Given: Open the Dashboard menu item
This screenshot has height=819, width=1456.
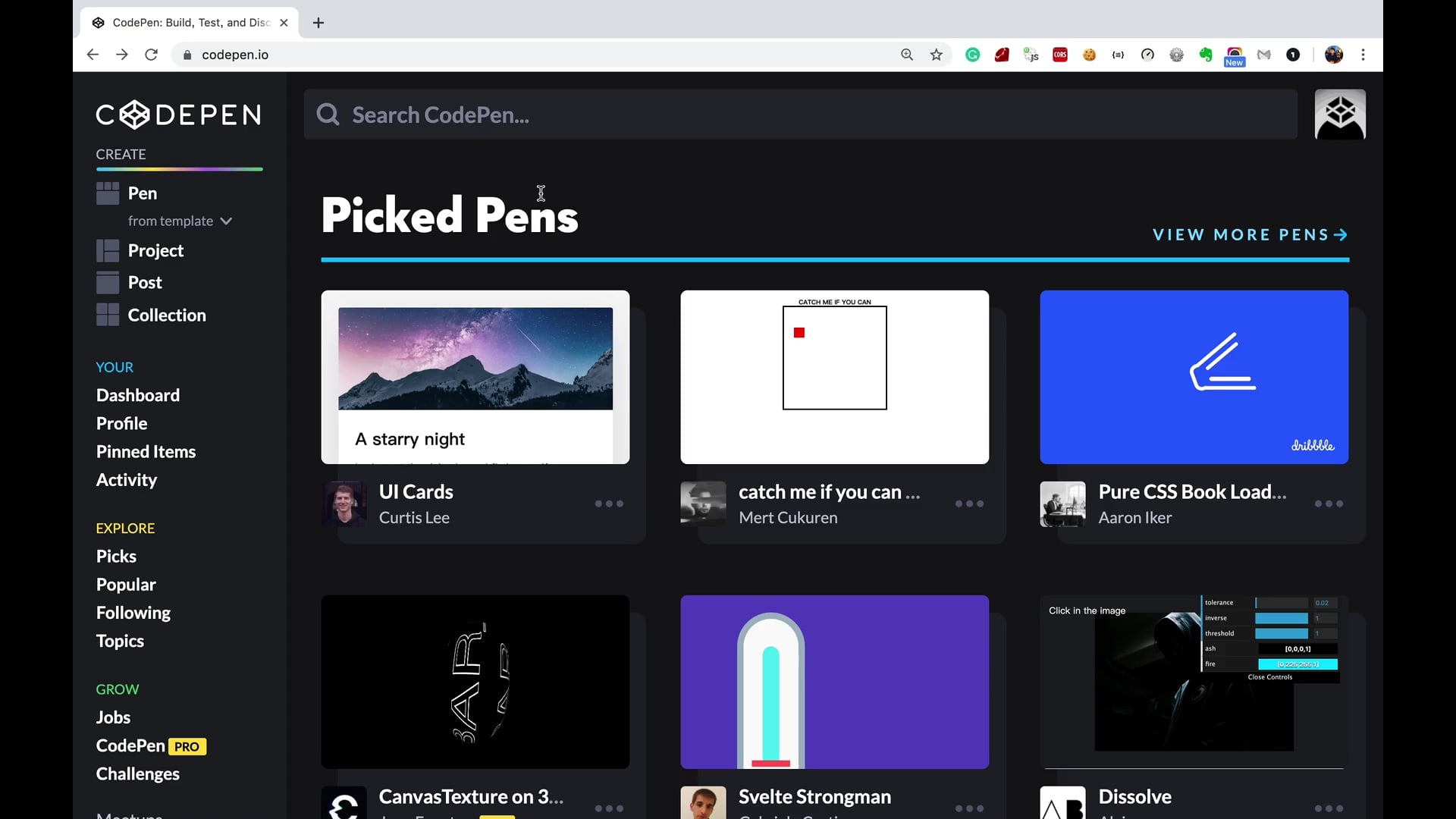Looking at the screenshot, I should (x=138, y=395).
